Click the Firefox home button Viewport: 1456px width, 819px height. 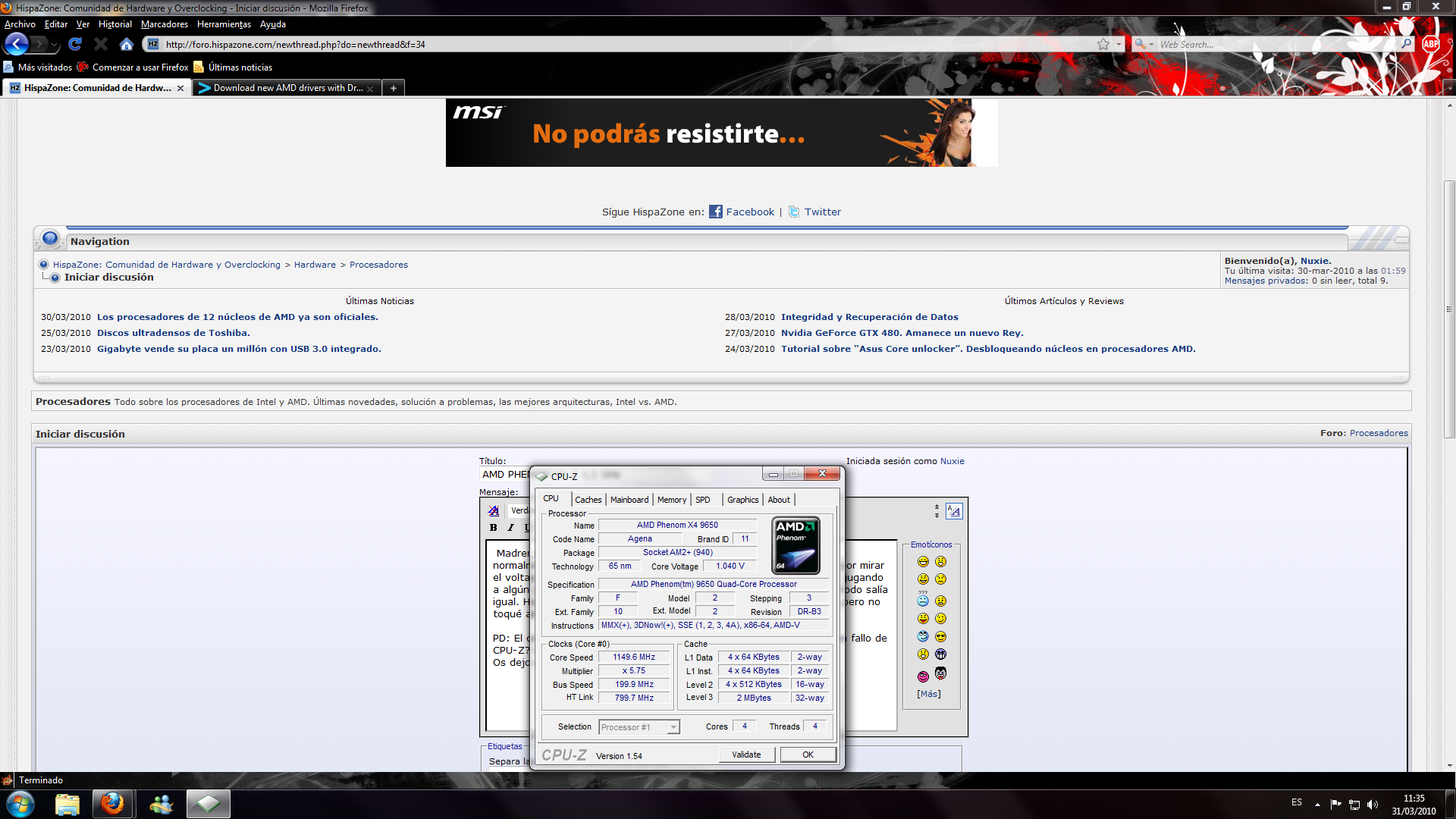click(x=126, y=44)
